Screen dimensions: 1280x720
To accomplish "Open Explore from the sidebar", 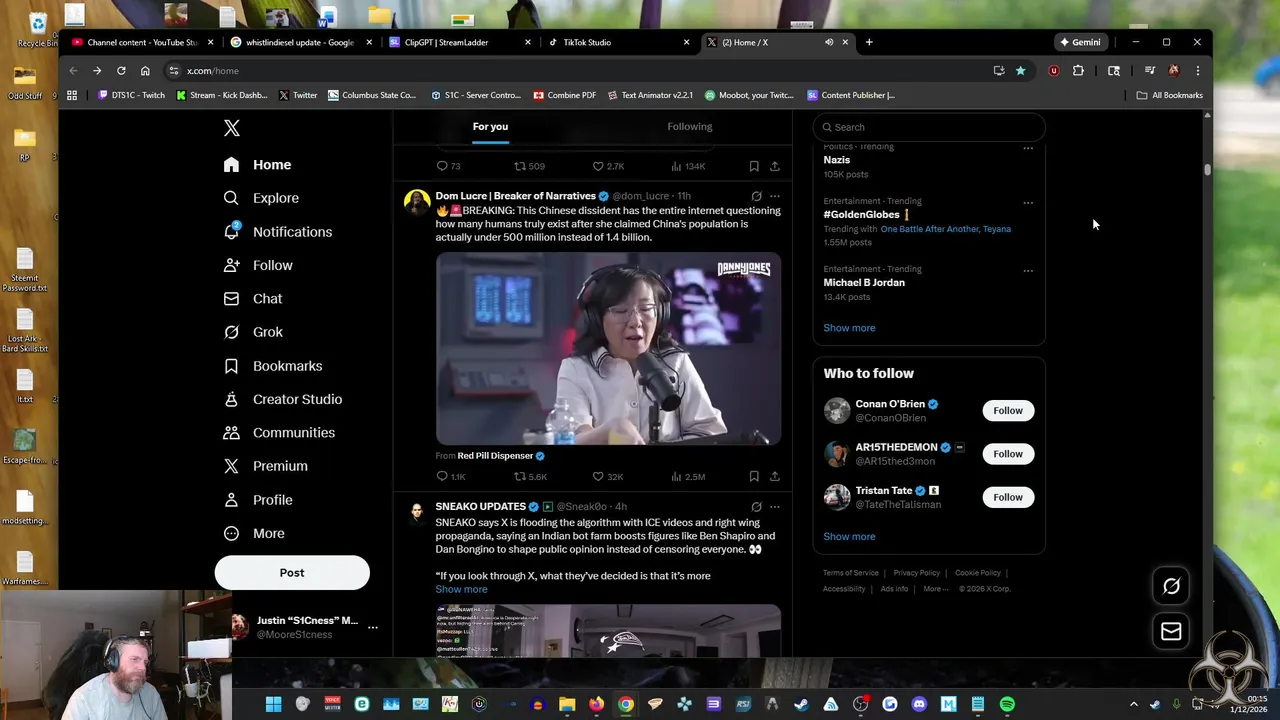I will (262, 198).
